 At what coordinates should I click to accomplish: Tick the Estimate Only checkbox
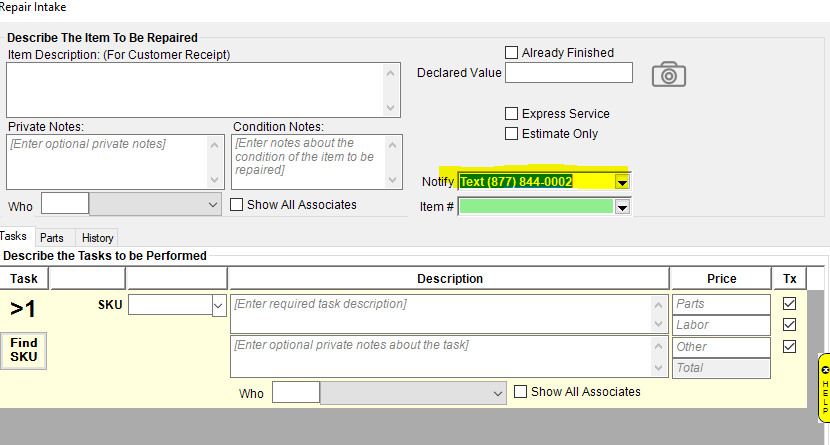pyautogui.click(x=512, y=134)
